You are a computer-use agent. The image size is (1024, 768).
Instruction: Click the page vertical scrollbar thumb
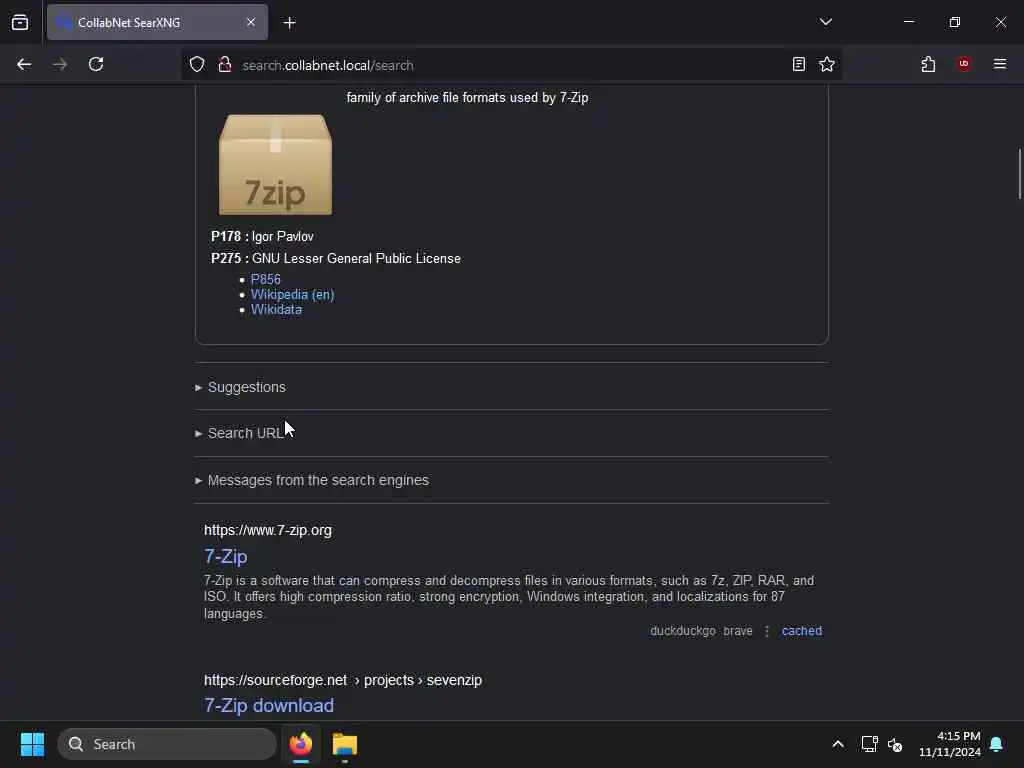[x=1019, y=174]
